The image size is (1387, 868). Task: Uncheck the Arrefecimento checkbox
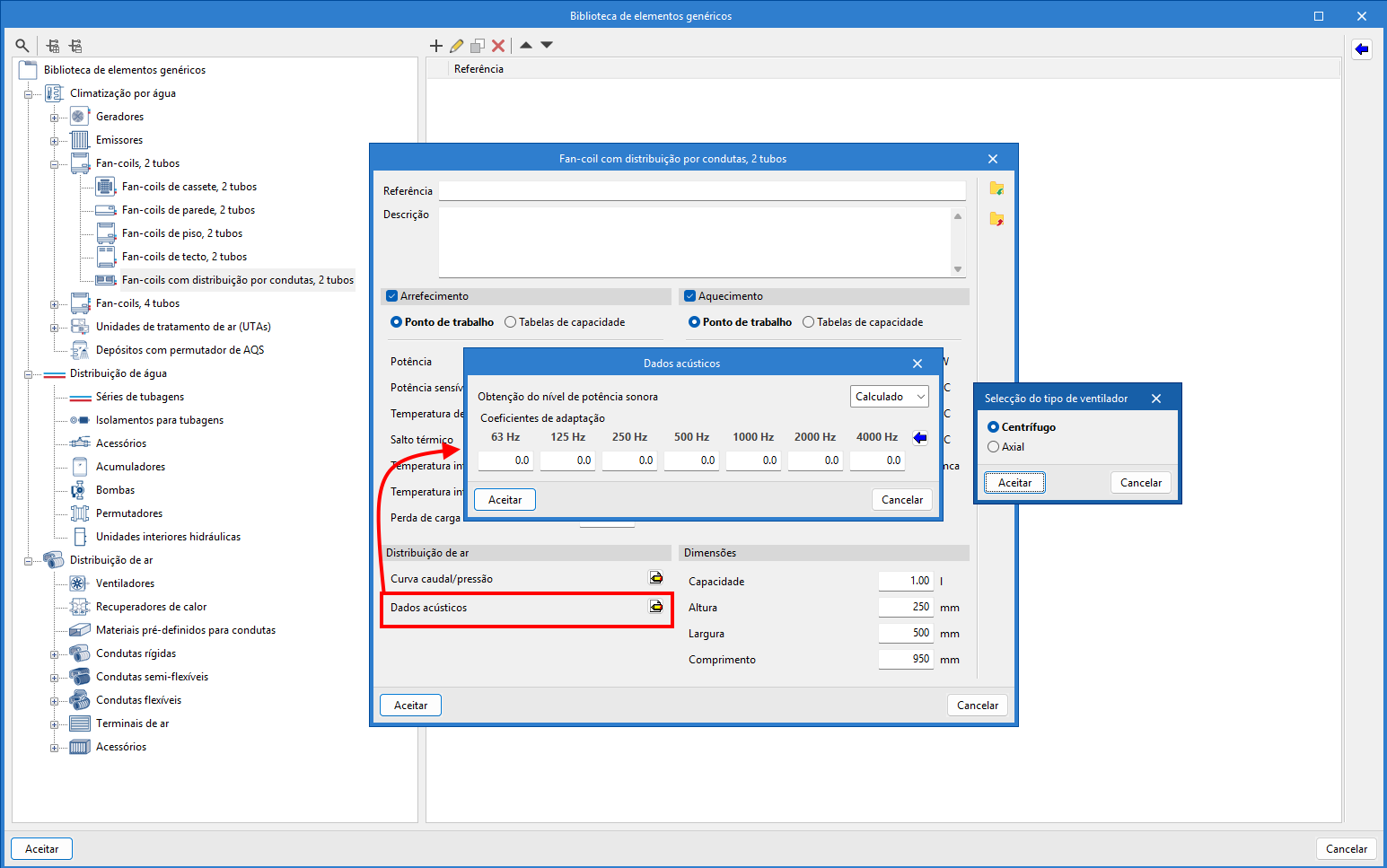pos(391,296)
